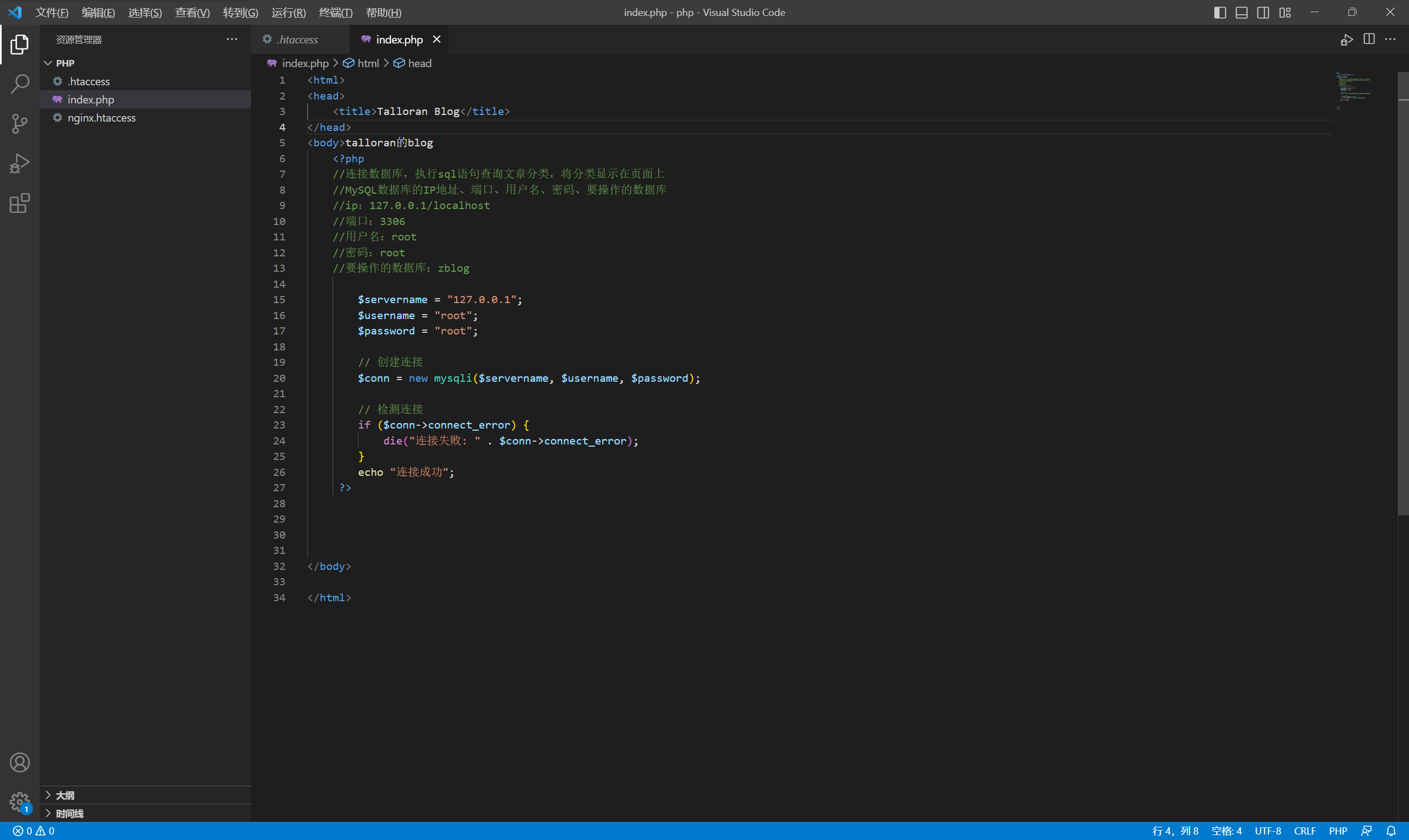Open the Manage gear icon
This screenshot has height=840, width=1409.
point(19,801)
